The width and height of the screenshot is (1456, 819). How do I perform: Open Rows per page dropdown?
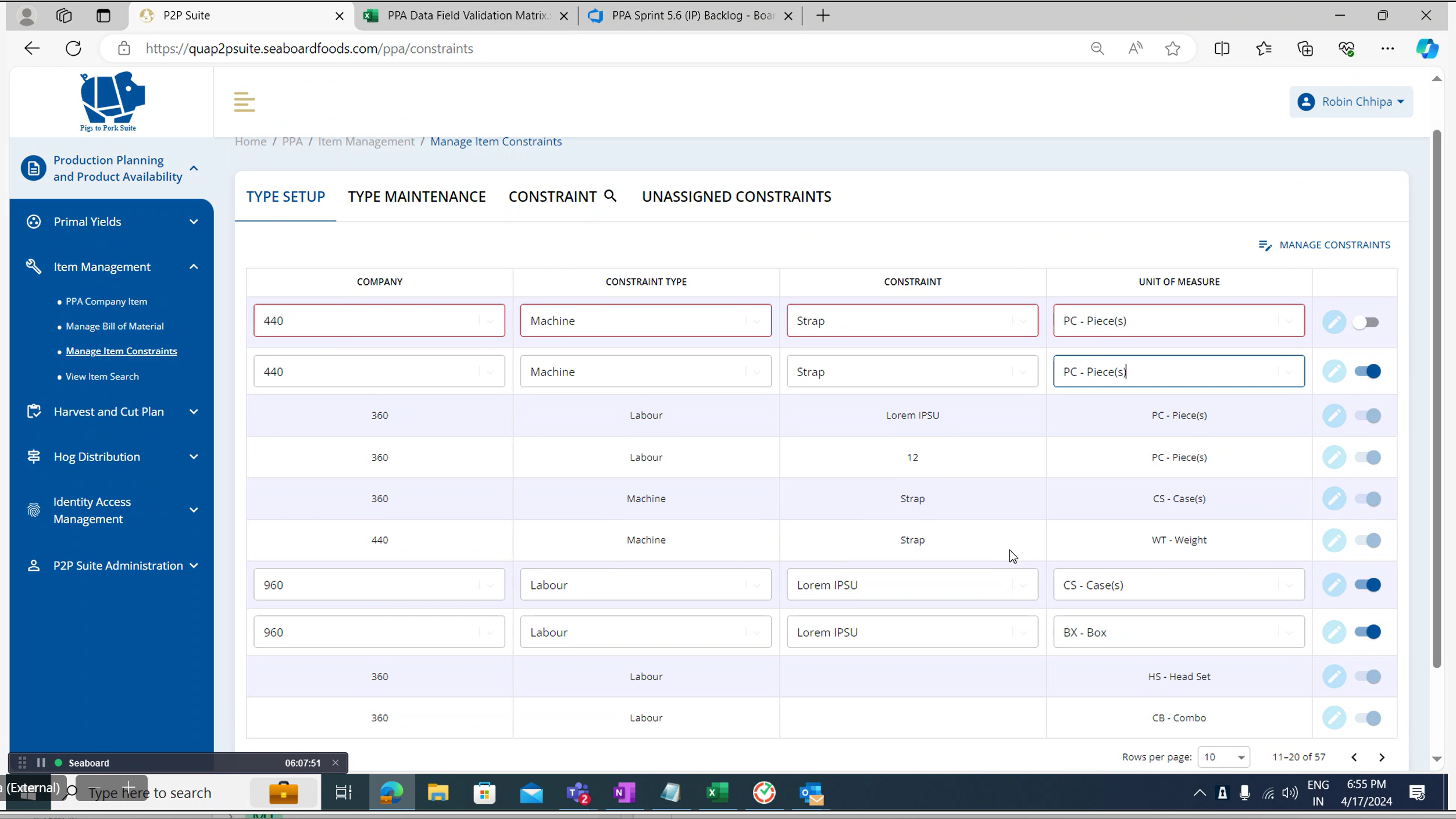(1223, 757)
